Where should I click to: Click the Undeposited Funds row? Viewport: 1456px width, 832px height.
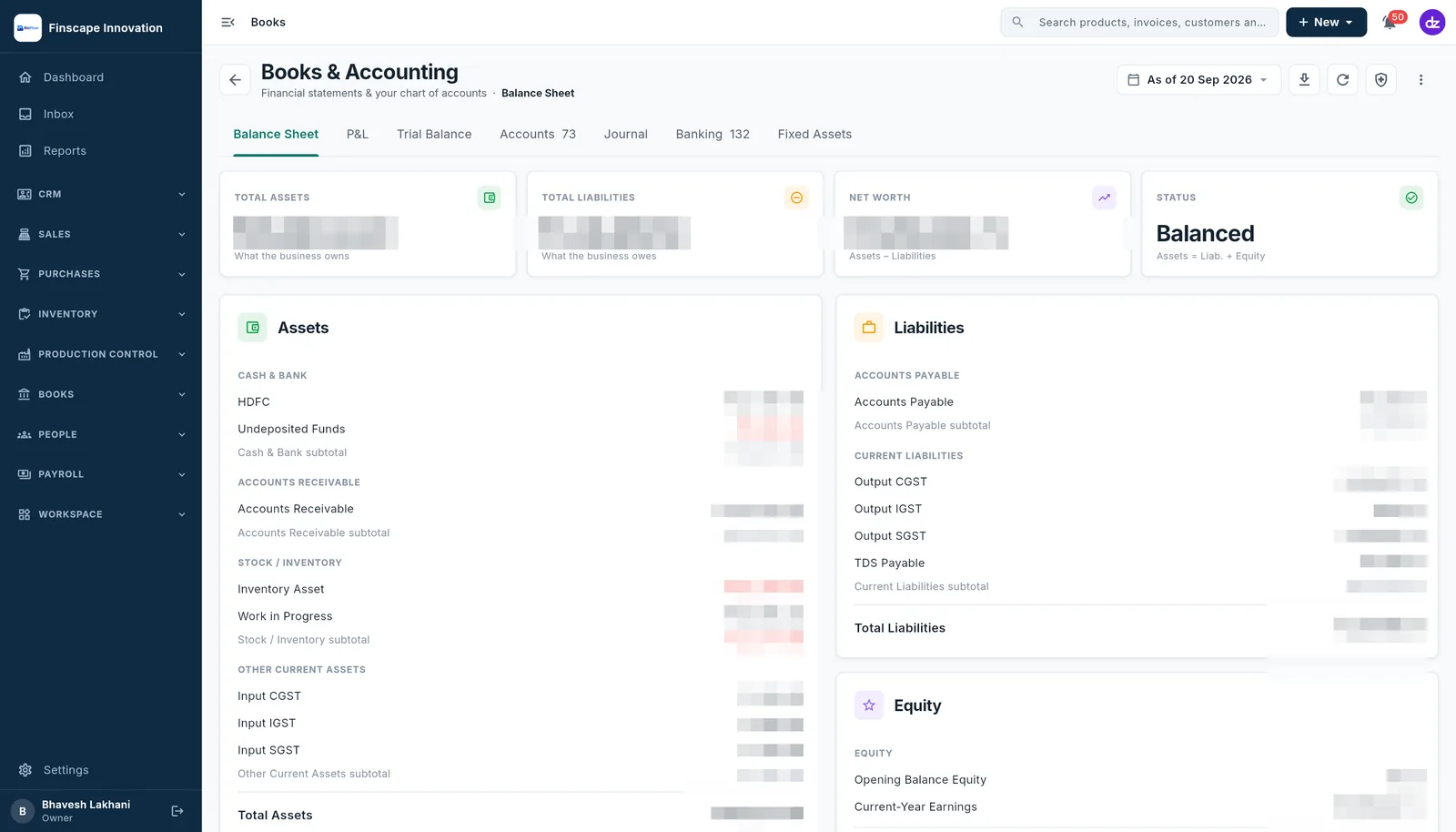point(521,429)
